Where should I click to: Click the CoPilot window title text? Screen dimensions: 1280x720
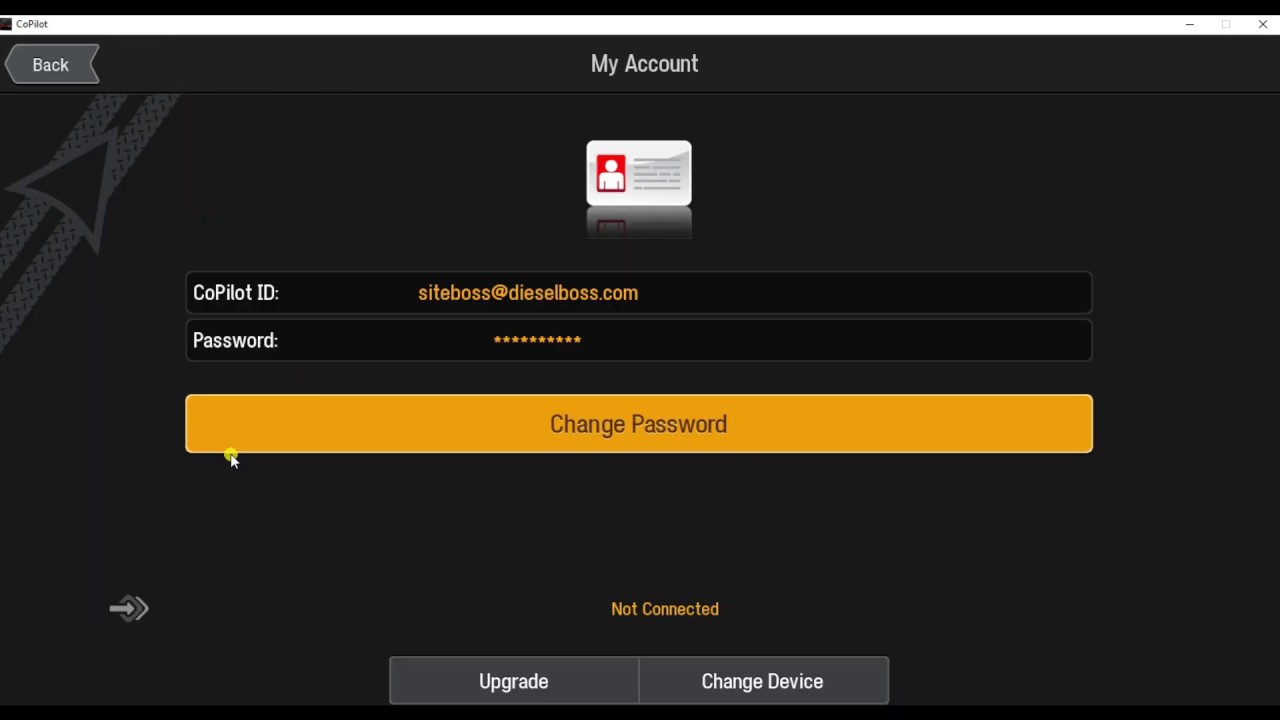tap(32, 24)
